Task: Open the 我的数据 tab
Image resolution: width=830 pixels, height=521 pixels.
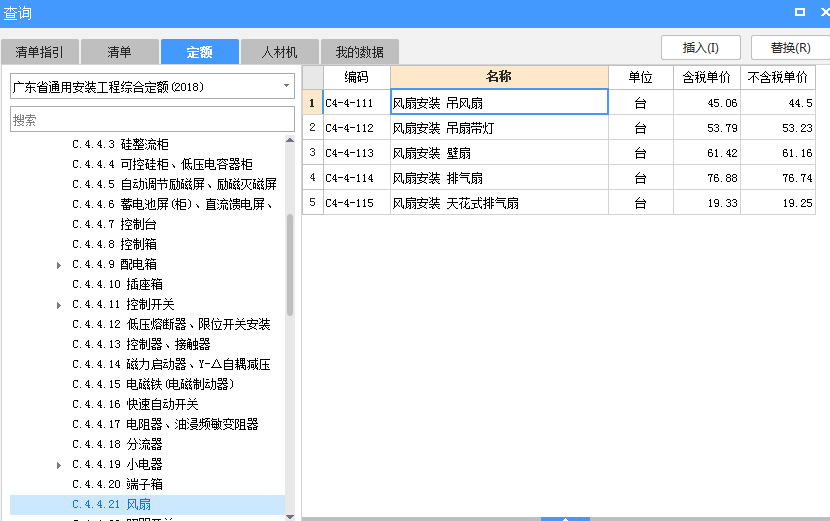Action: click(360, 52)
